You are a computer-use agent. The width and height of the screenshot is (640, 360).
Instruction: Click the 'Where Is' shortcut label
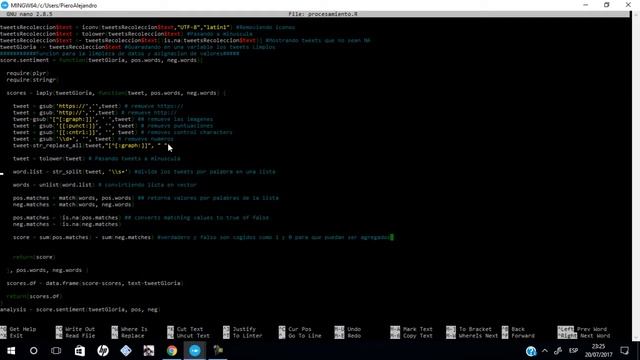(x=134, y=329)
